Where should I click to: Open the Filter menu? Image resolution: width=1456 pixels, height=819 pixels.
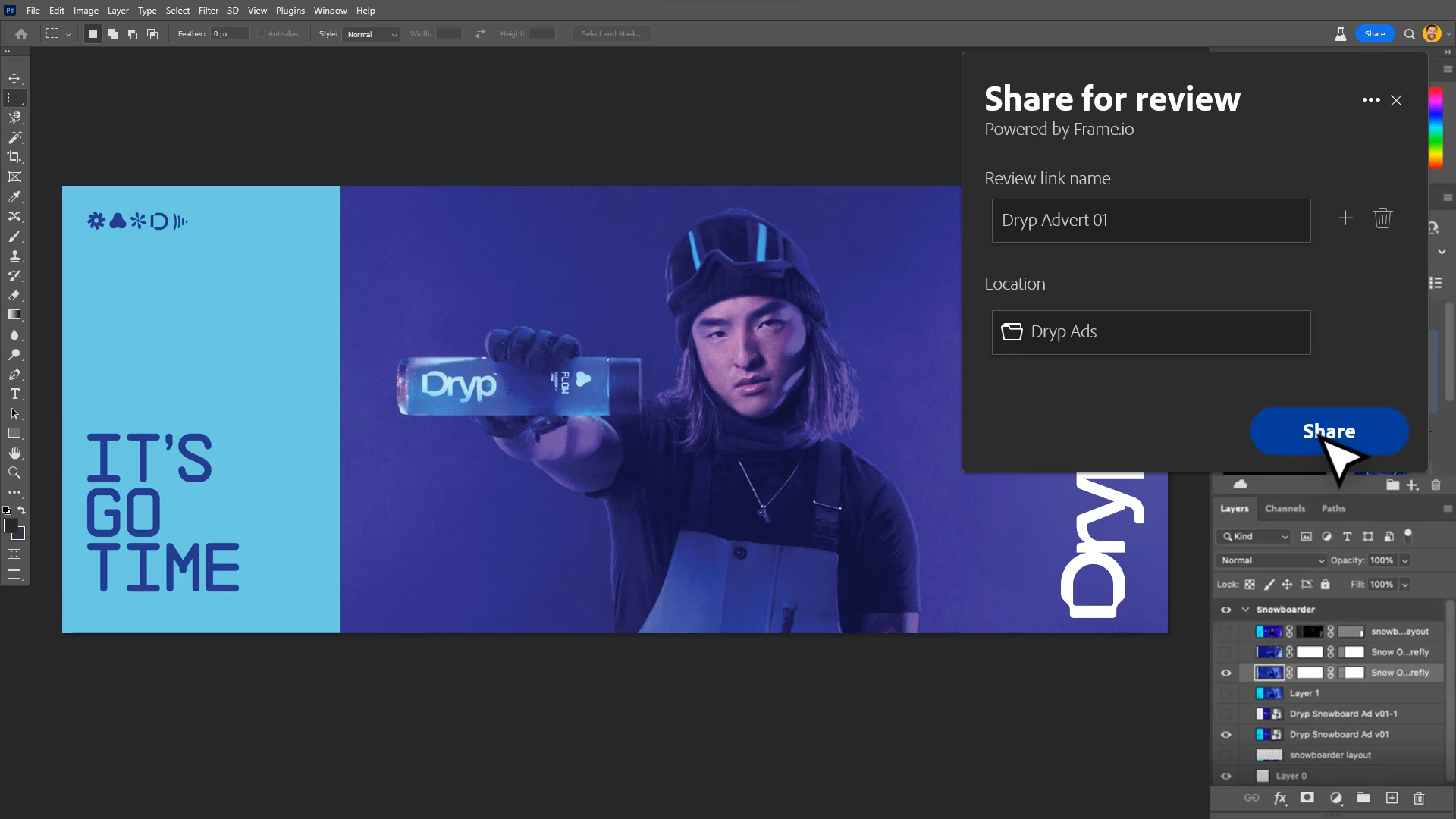pos(208,11)
